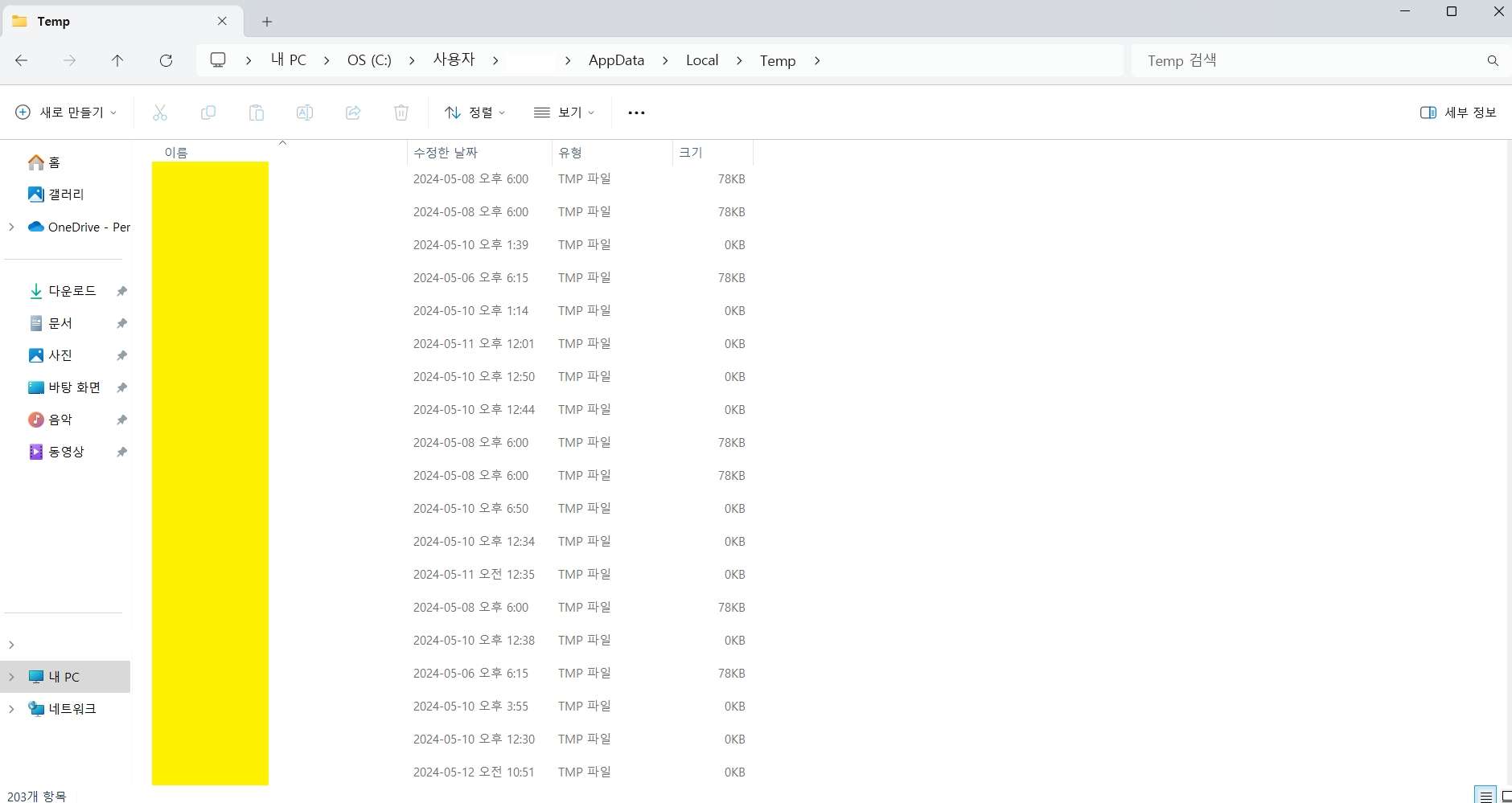The height and width of the screenshot is (803, 1512).
Task: Open 갤러리 in the navigation pane
Action: [56, 195]
